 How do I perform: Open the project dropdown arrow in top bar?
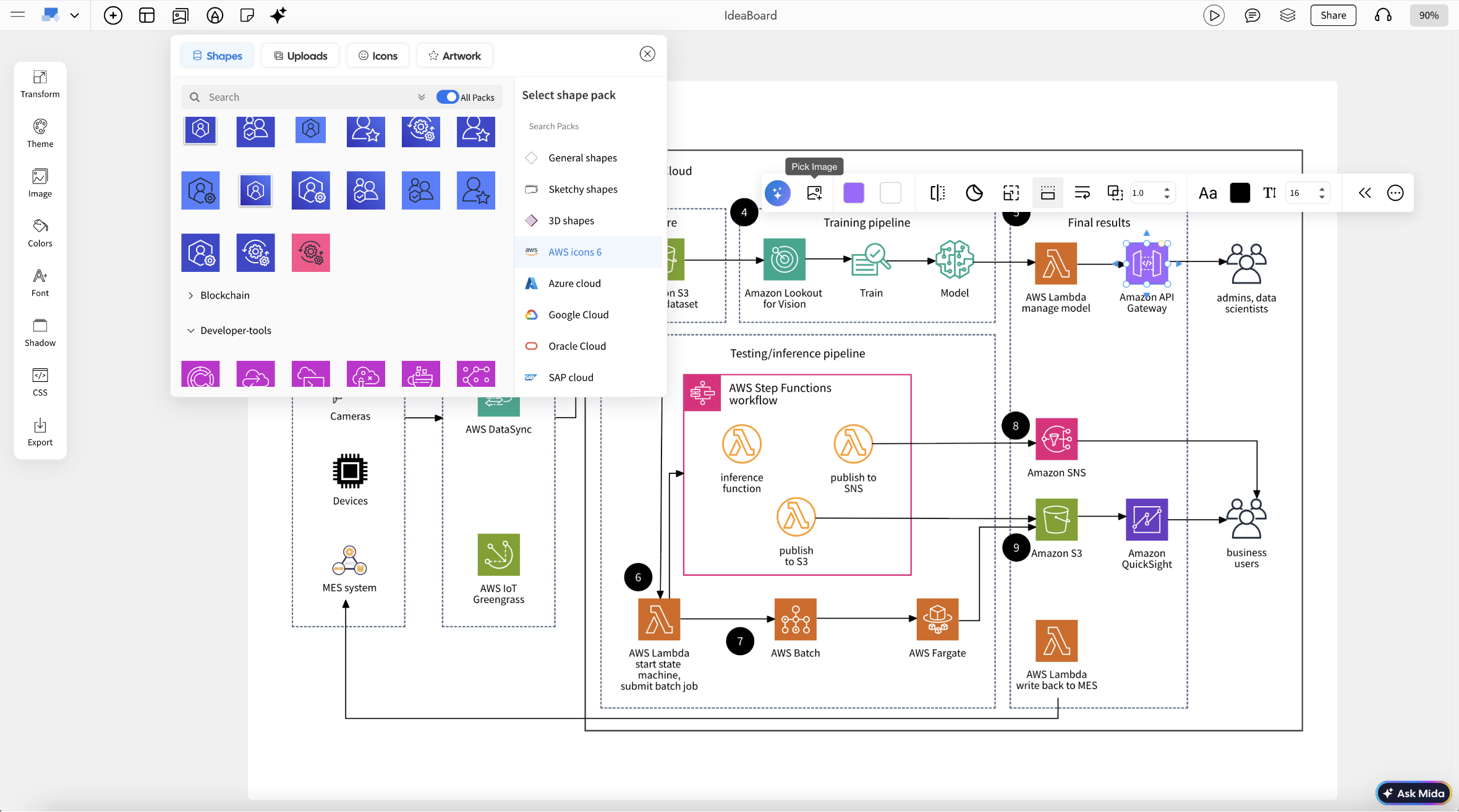point(74,15)
